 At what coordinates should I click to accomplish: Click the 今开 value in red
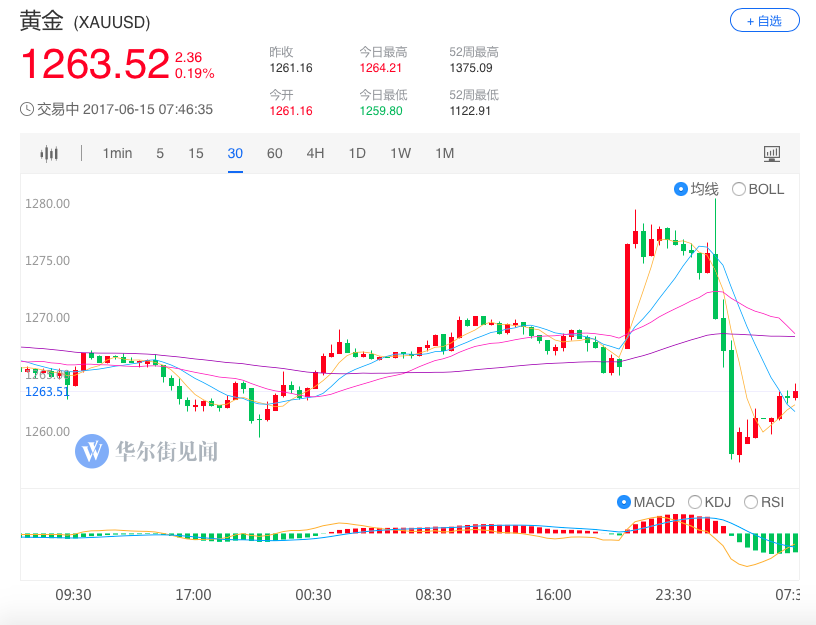291,111
